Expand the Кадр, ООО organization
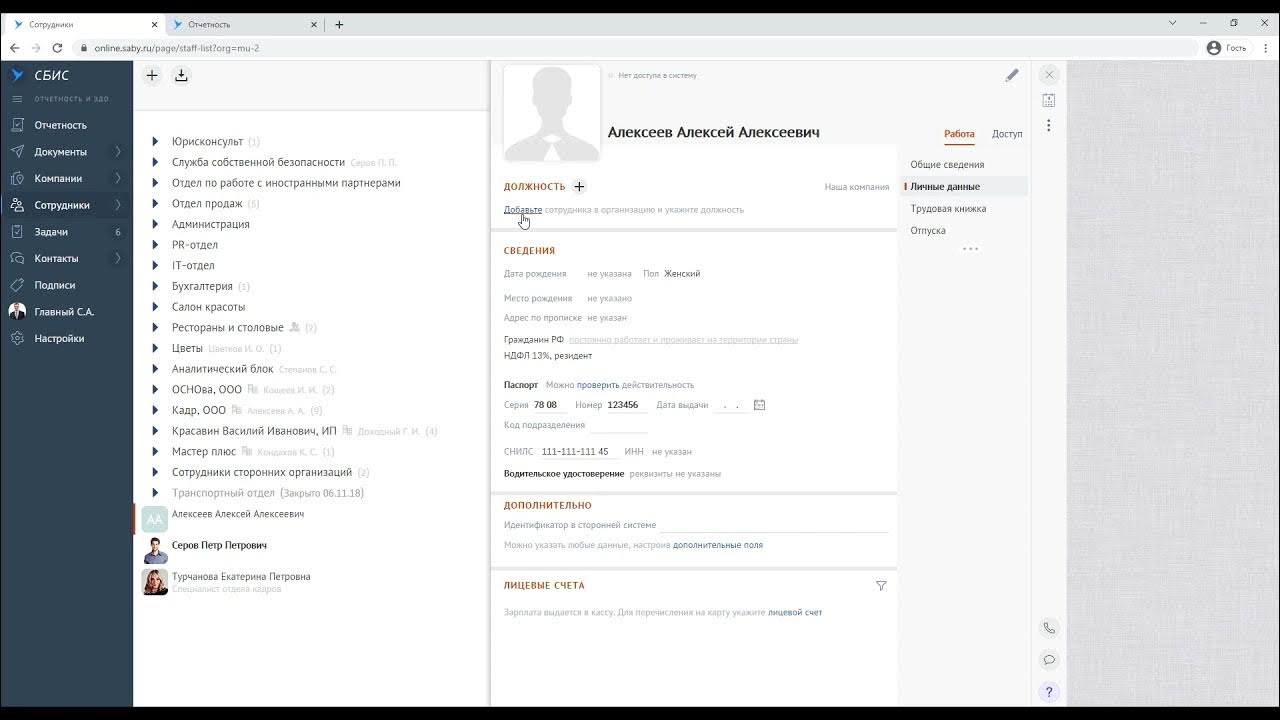 point(155,410)
